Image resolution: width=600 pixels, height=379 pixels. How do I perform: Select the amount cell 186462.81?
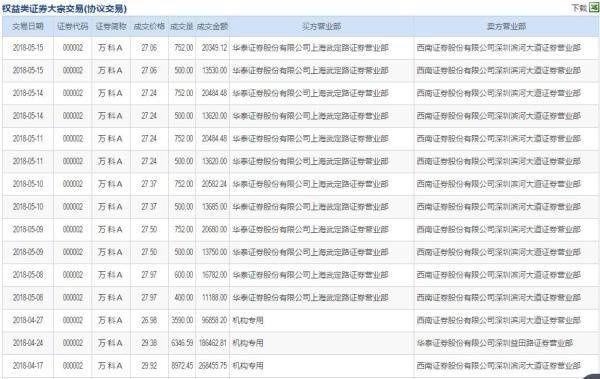pyautogui.click(x=213, y=343)
